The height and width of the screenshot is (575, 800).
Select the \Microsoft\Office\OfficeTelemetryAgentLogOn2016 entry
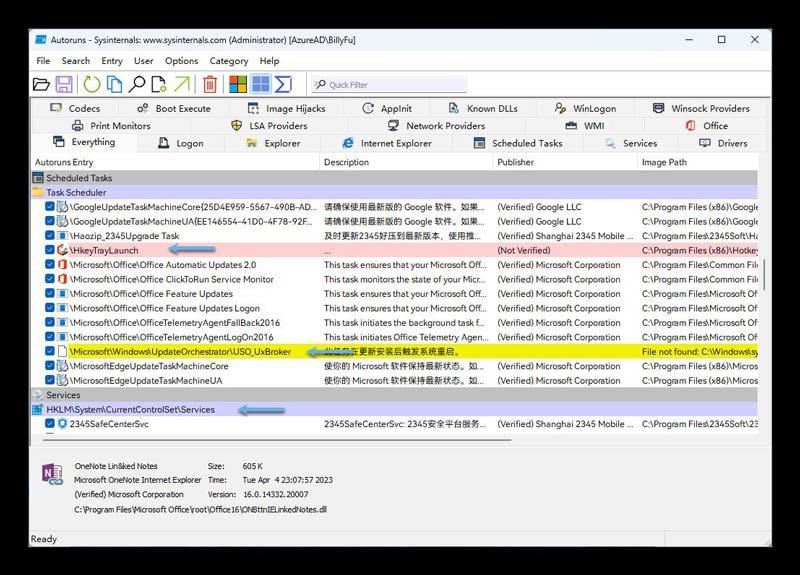tap(394, 337)
